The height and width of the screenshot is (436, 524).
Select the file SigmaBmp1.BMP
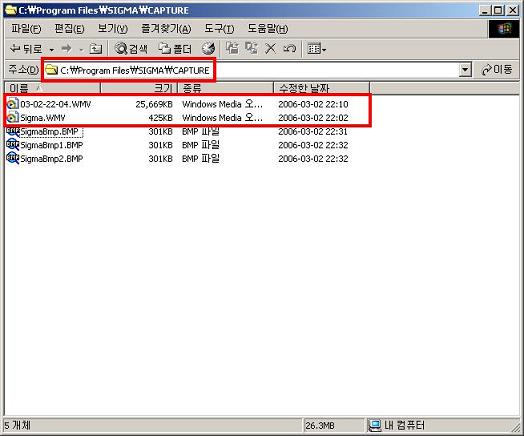(x=51, y=145)
